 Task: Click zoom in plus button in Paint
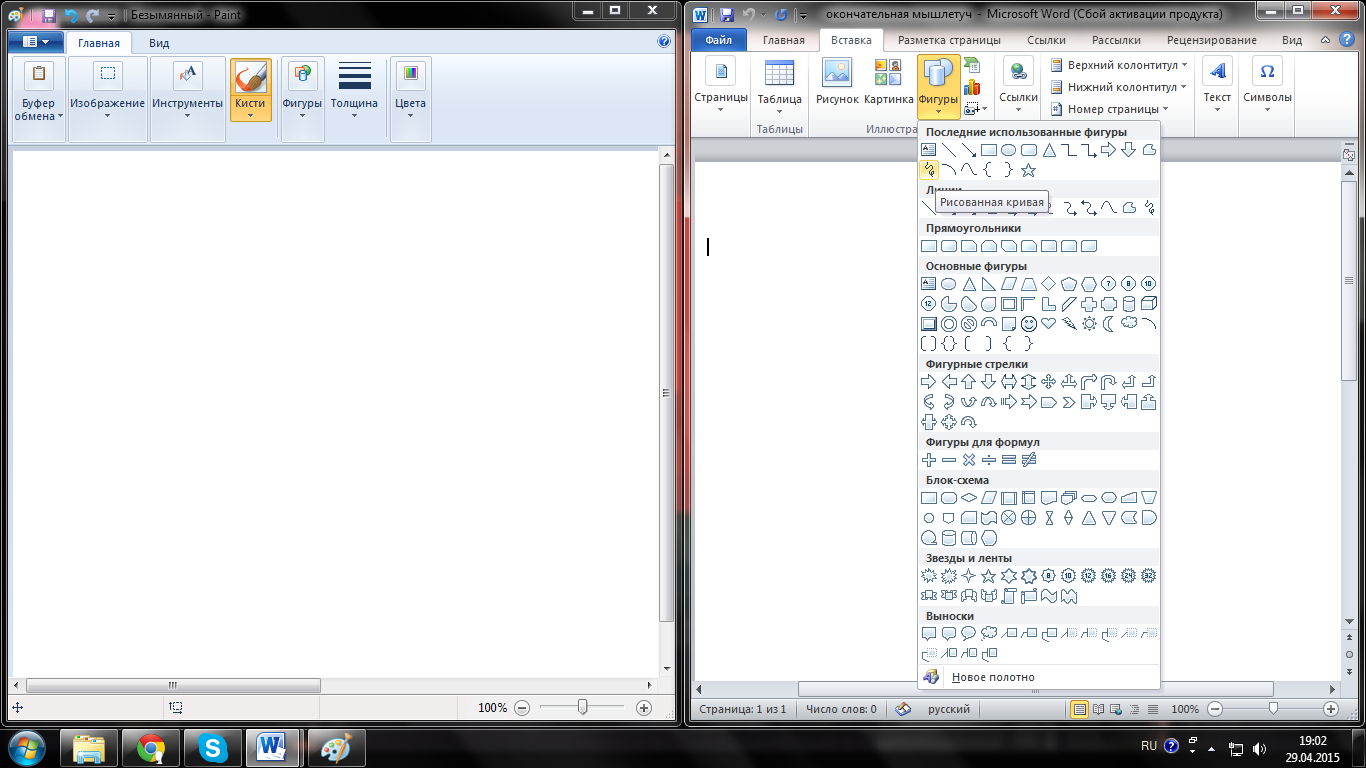[643, 707]
